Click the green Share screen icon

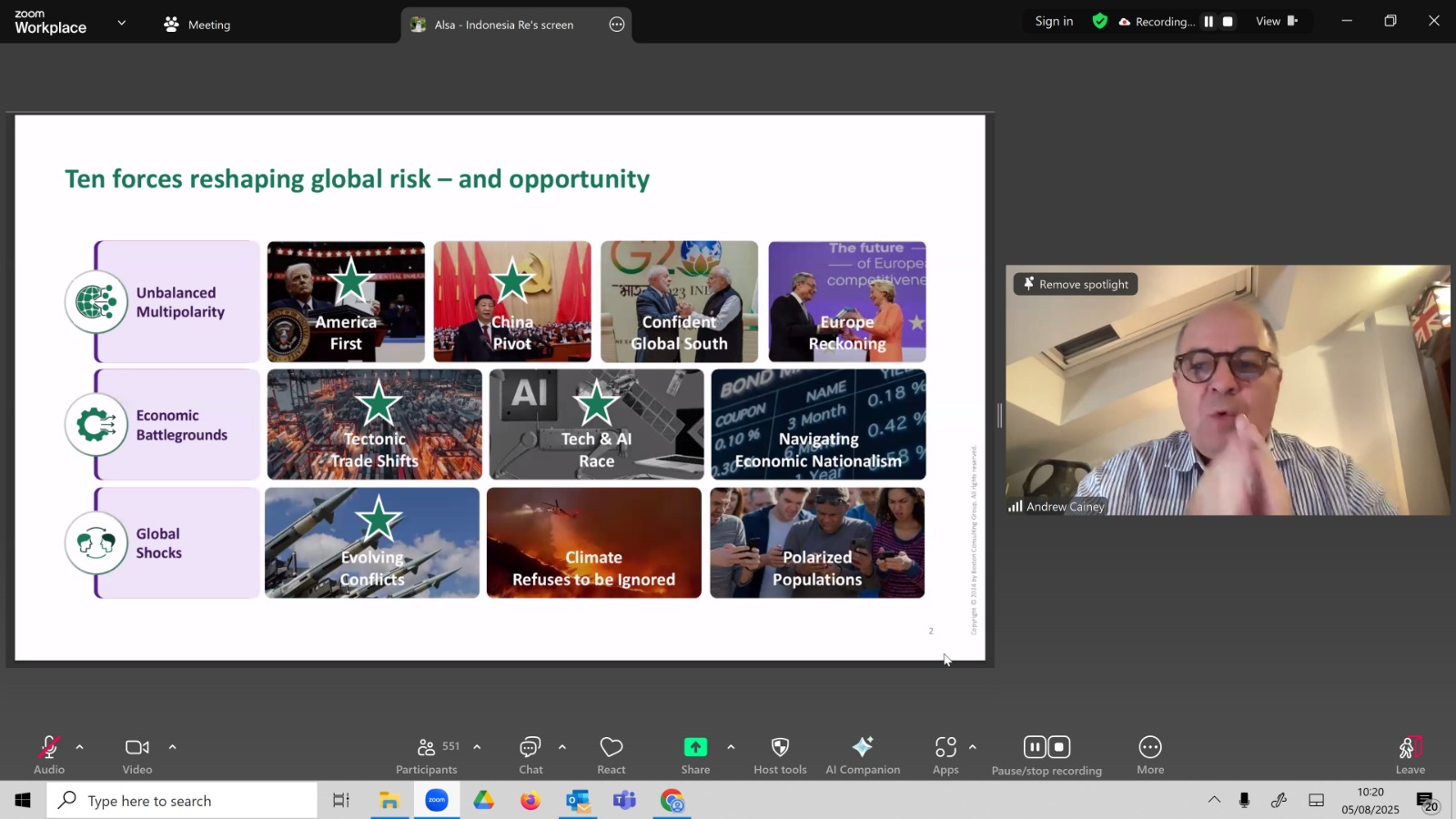[x=695, y=747]
